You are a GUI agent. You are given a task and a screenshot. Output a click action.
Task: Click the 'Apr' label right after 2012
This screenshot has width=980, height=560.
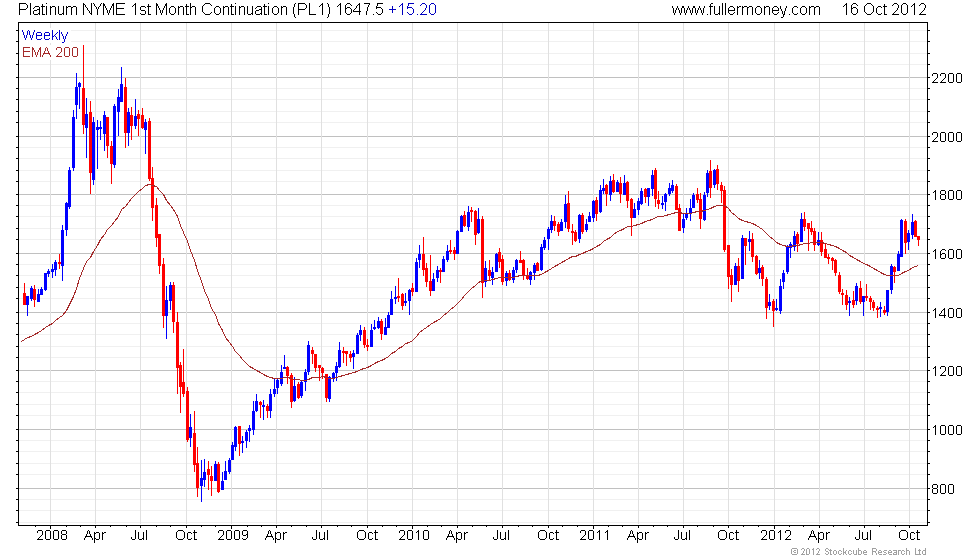pos(819,536)
